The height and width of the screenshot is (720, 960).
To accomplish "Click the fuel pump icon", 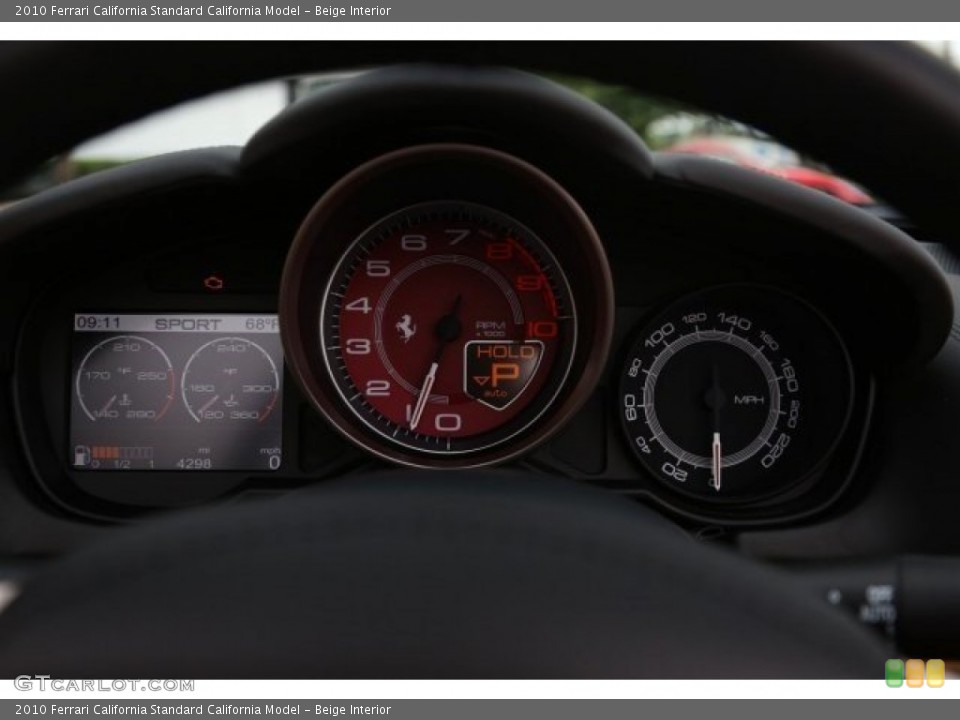I will point(81,456).
